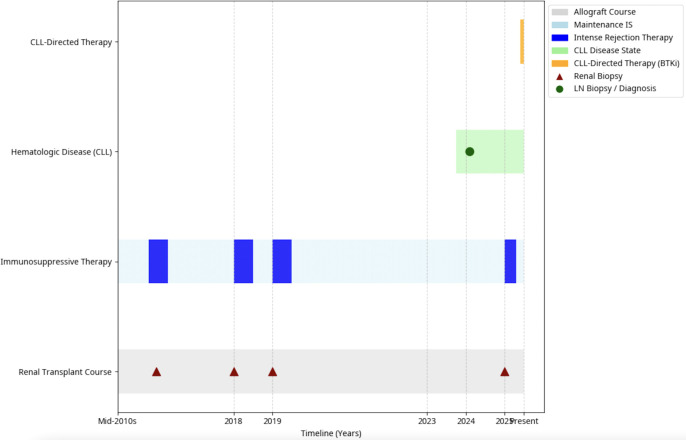The height and width of the screenshot is (440, 686).
Task: Click the 'Allograft Course' legend label
Action: [x=605, y=12]
